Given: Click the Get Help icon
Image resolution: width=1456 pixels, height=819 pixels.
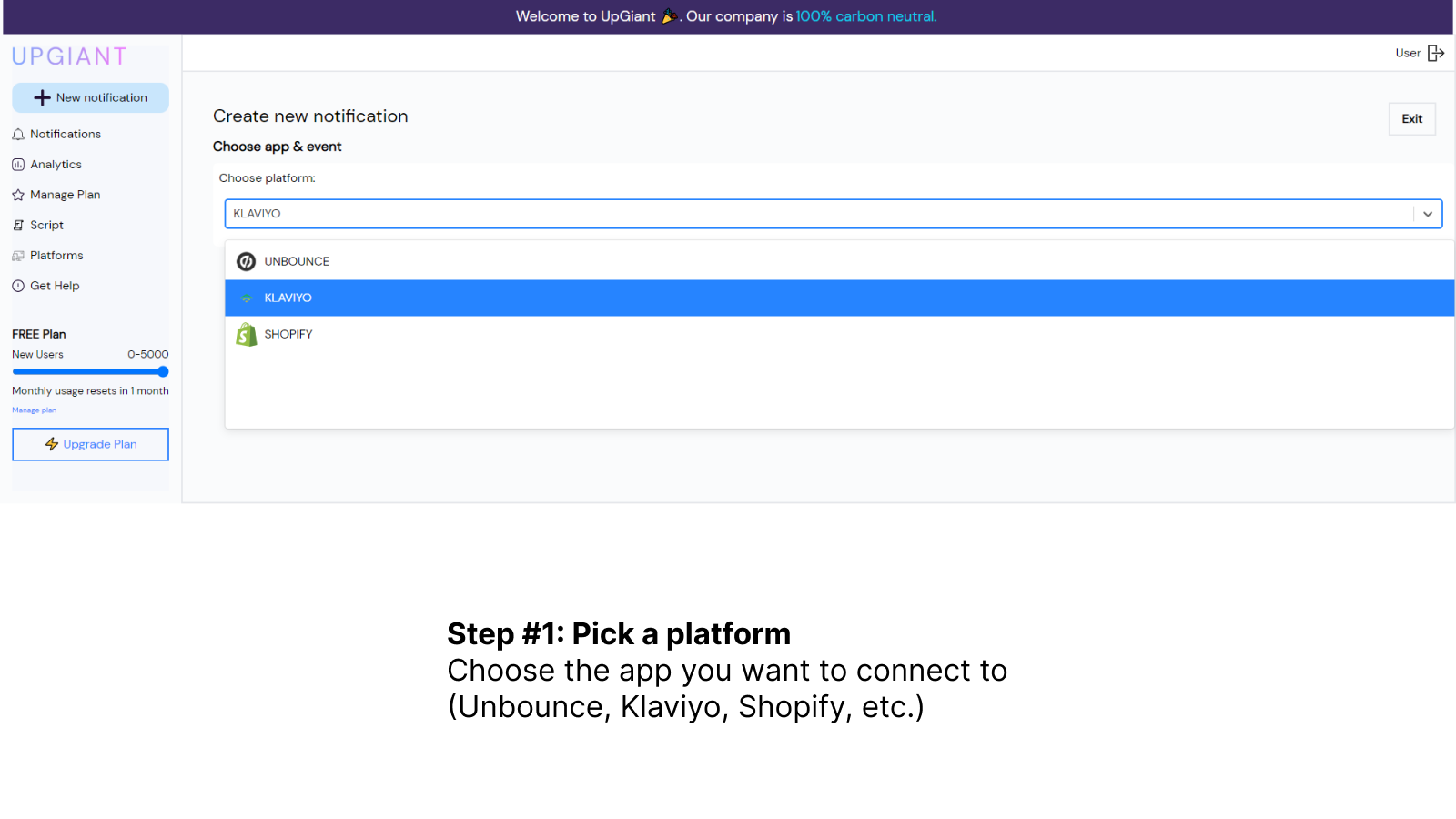Looking at the screenshot, I should point(18,286).
